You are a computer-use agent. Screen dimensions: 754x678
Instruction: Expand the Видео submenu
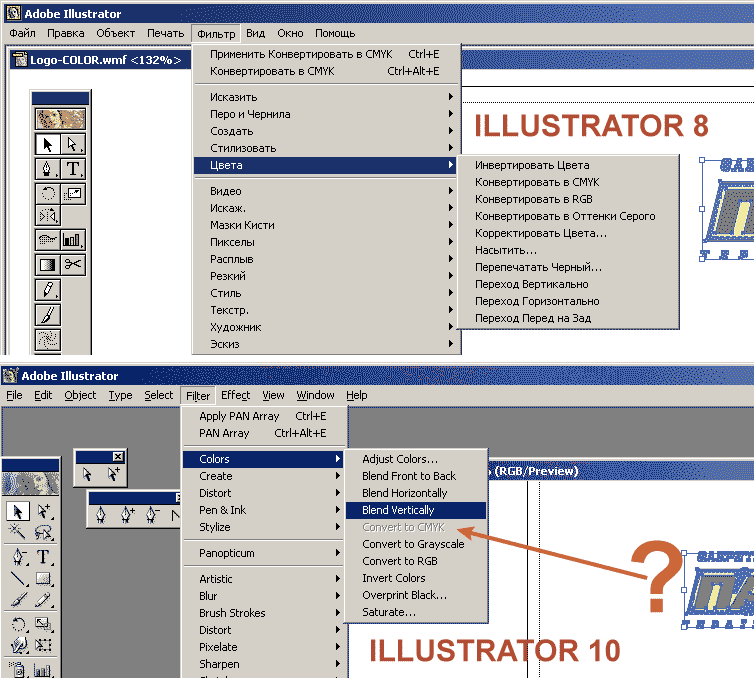tap(327, 191)
